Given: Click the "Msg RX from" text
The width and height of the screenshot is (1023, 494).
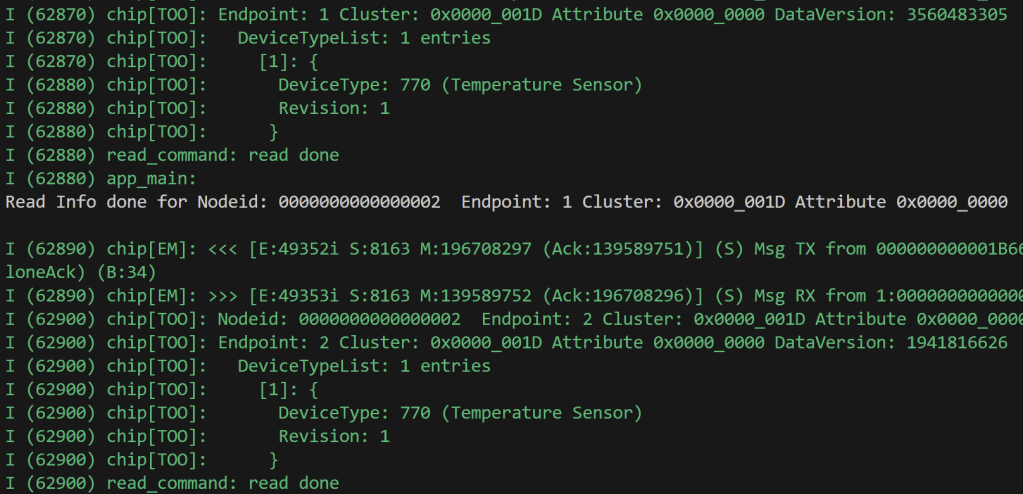Looking at the screenshot, I should pos(784,296).
